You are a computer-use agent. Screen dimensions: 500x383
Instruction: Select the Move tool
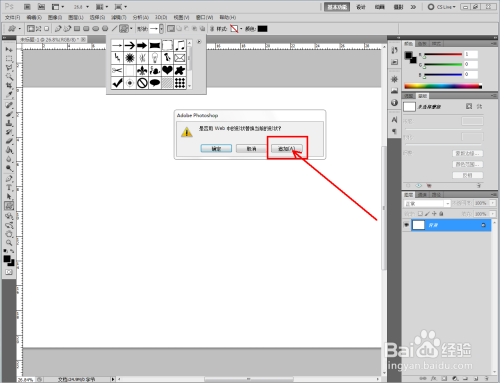9,50
